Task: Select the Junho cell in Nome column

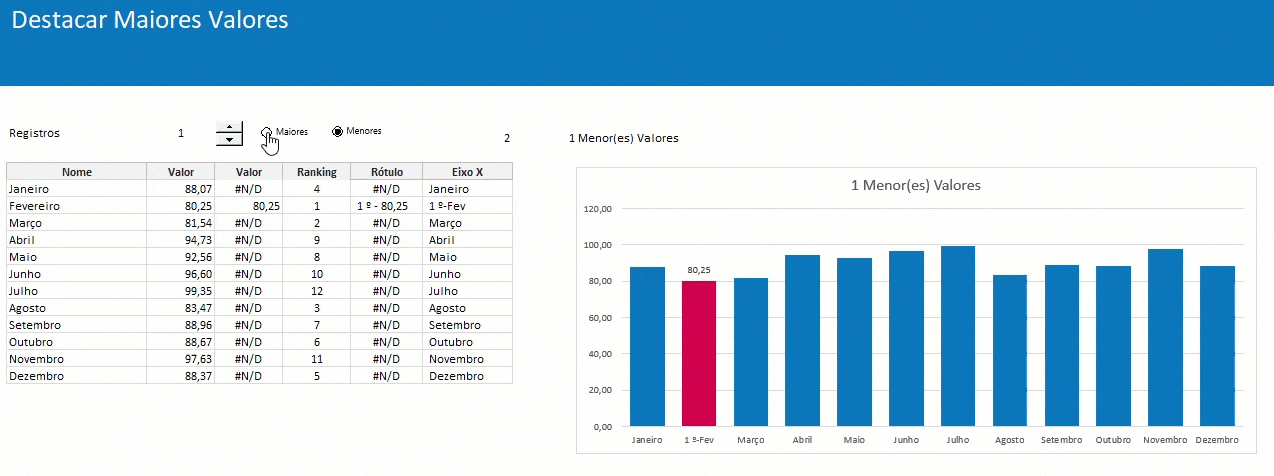Action: pos(77,274)
